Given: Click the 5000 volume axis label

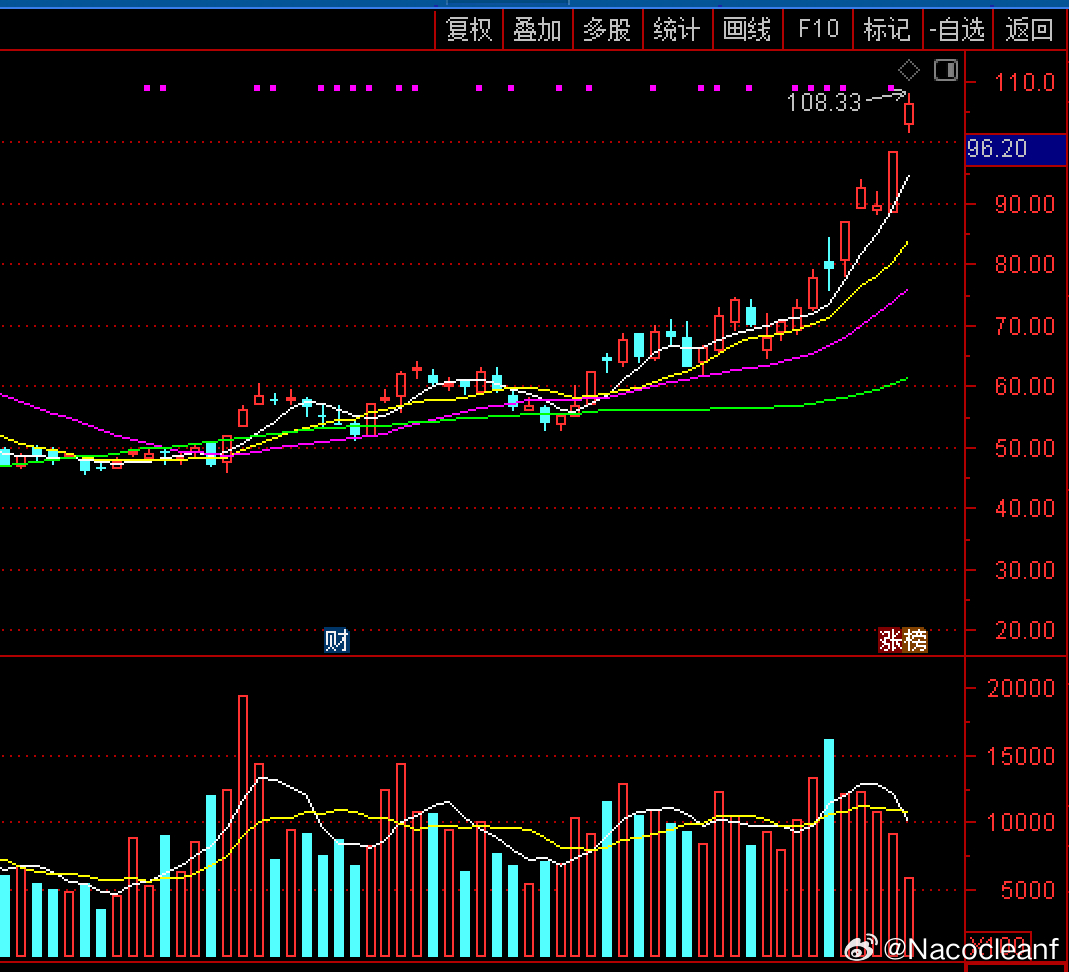Looking at the screenshot, I should click(1029, 890).
